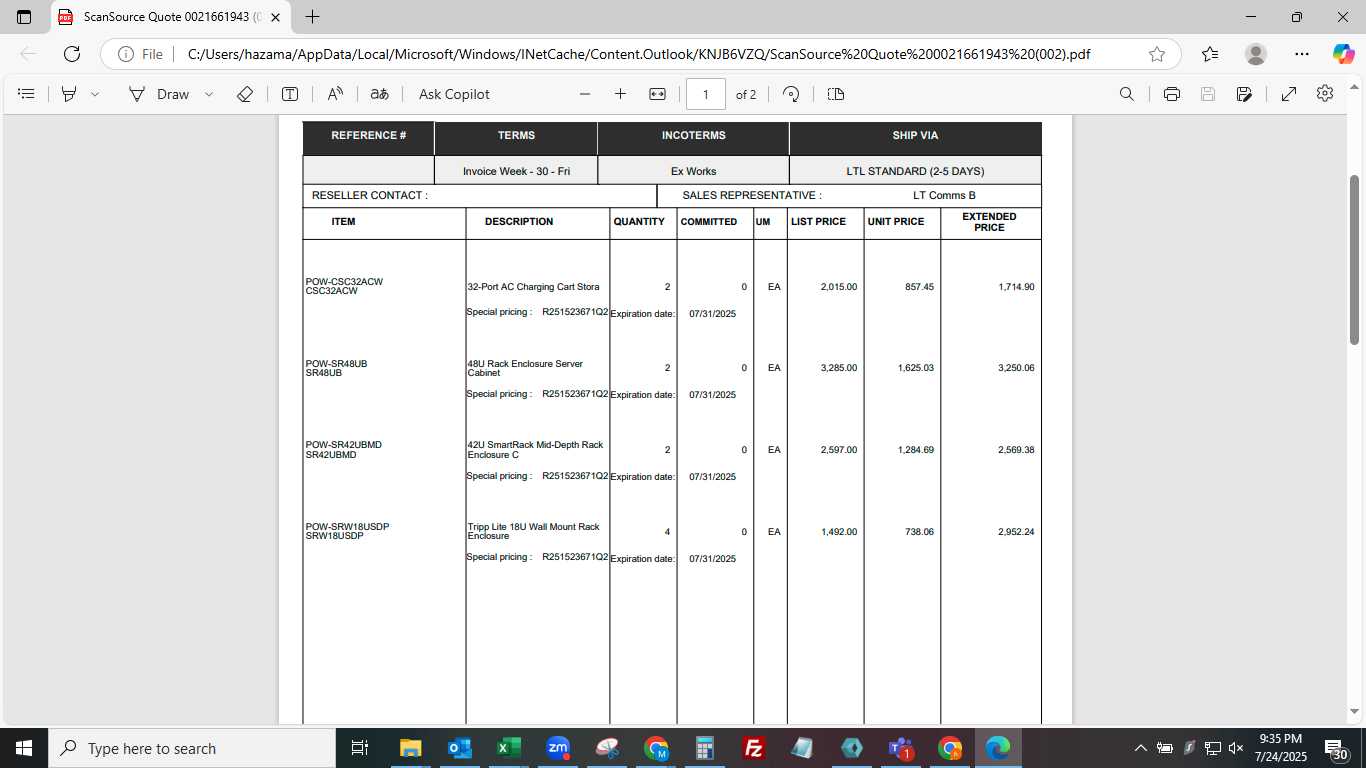Open a new browser tab
This screenshot has height=768, width=1366.
[312, 17]
